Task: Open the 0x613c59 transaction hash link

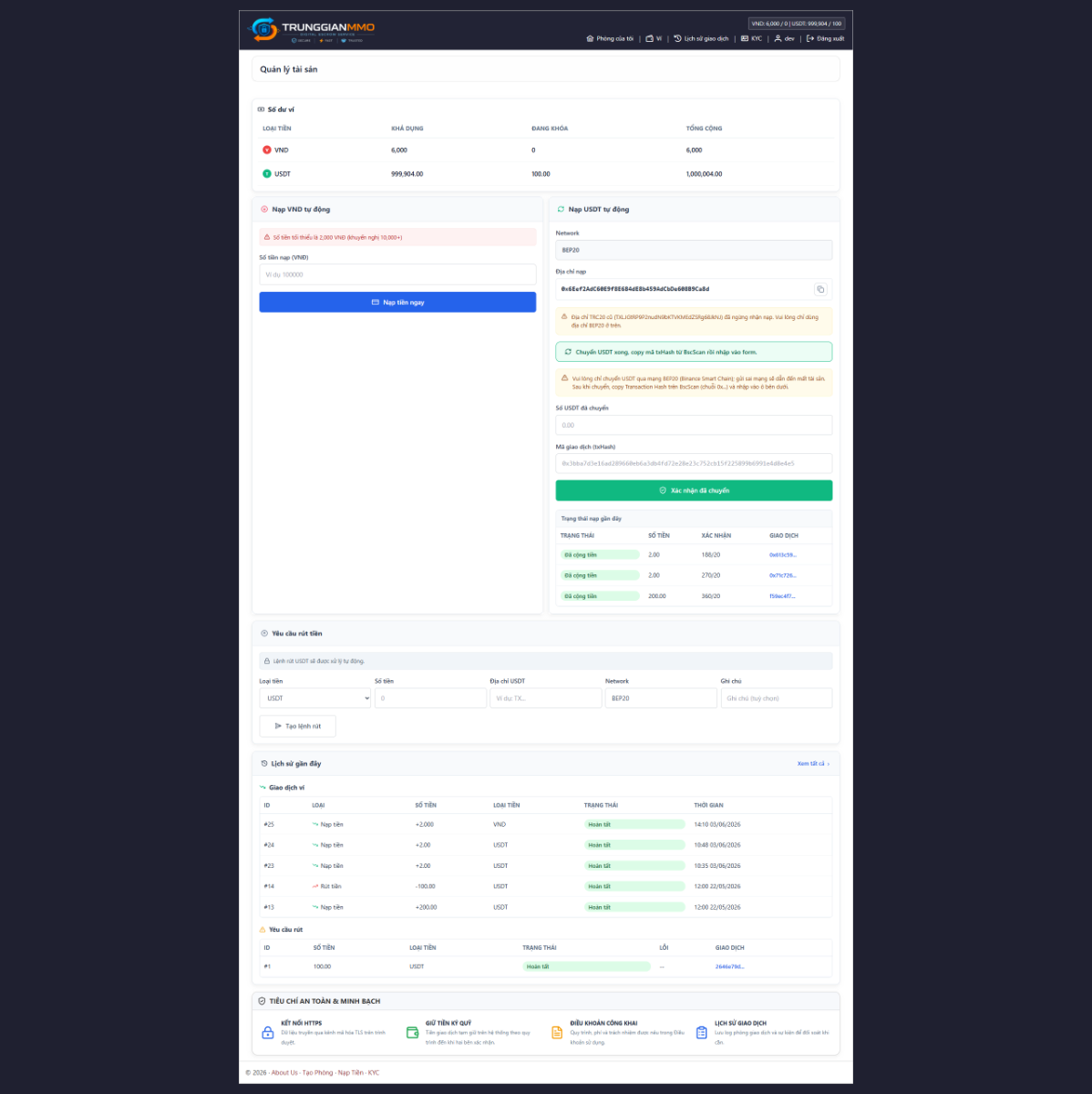Action: [782, 555]
